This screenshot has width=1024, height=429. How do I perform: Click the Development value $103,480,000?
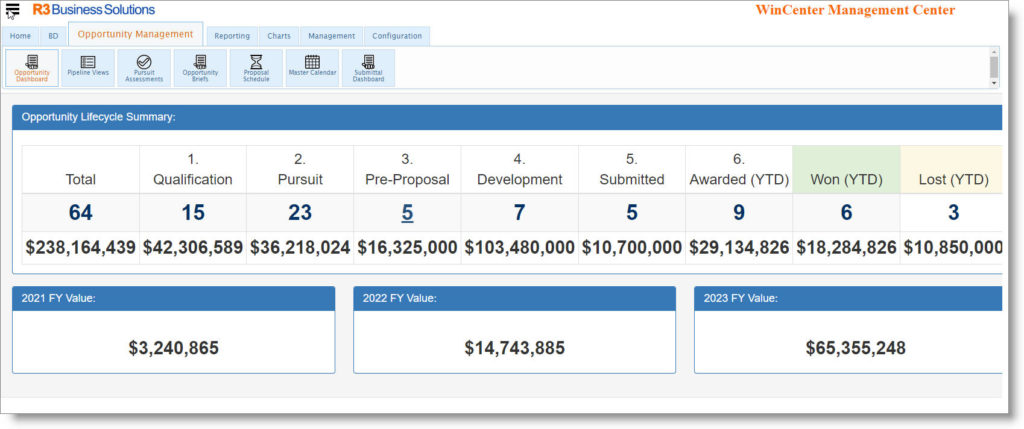[x=520, y=247]
